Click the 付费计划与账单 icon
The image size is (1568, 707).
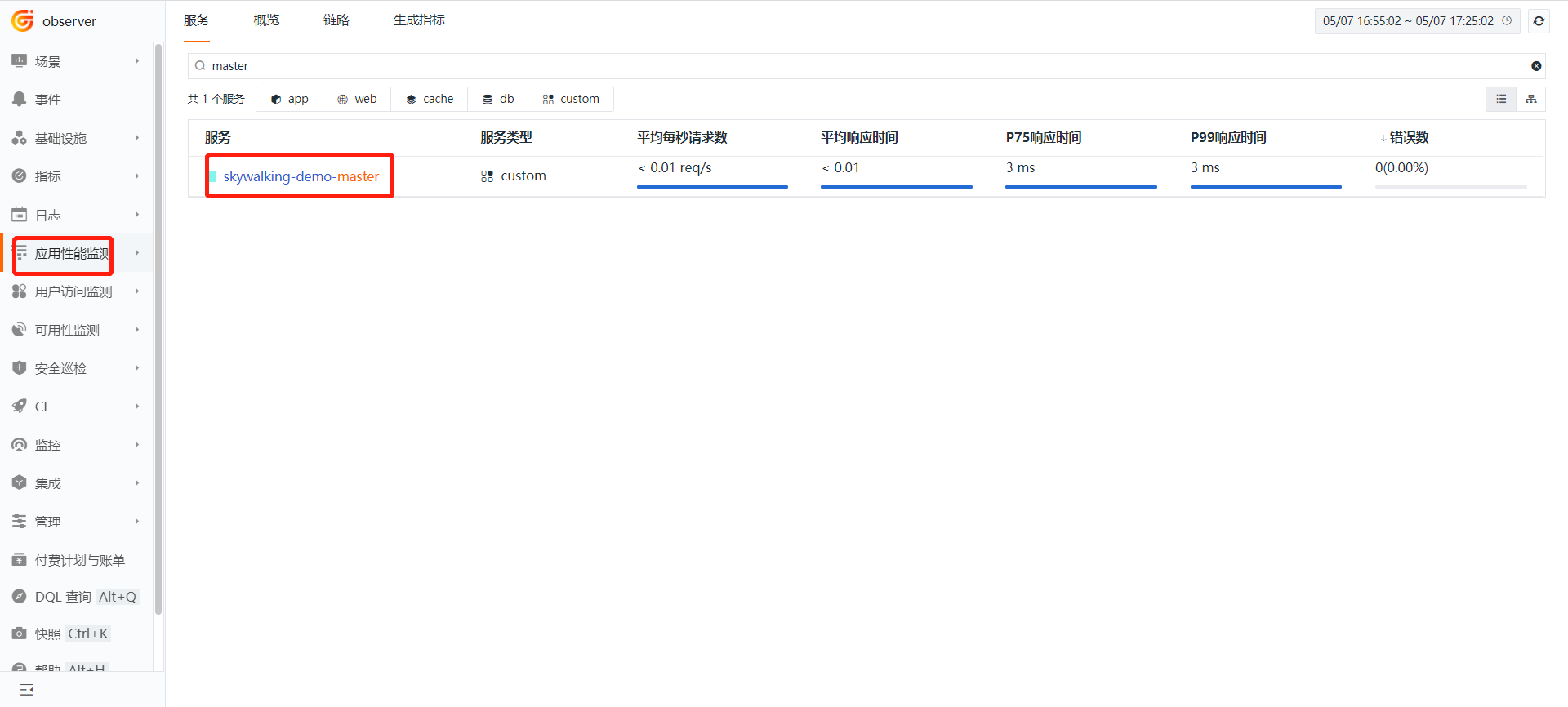click(x=20, y=560)
